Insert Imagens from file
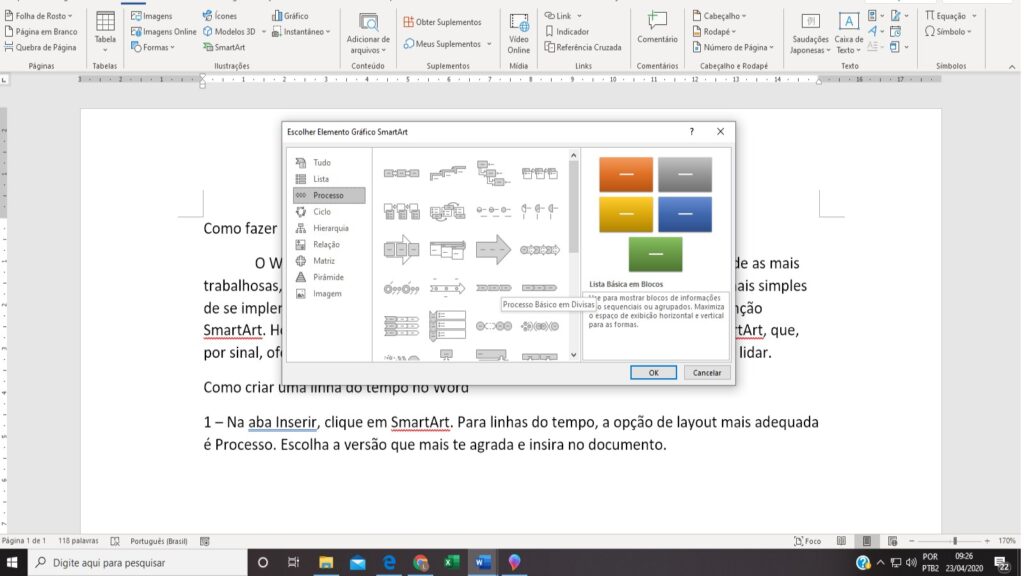The height and width of the screenshot is (576, 1024). click(152, 16)
